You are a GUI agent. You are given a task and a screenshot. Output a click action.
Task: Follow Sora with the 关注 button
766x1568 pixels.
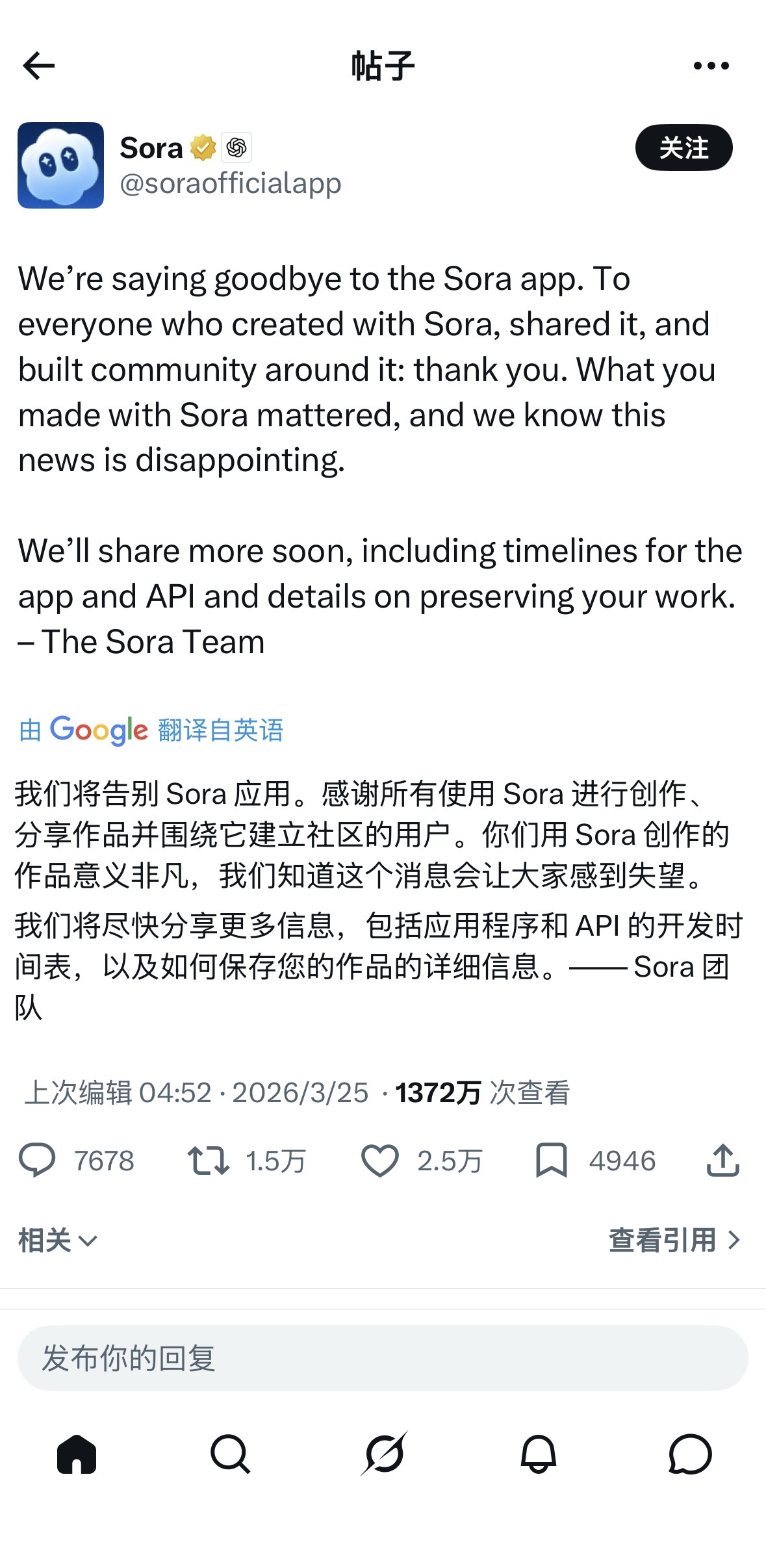(683, 148)
